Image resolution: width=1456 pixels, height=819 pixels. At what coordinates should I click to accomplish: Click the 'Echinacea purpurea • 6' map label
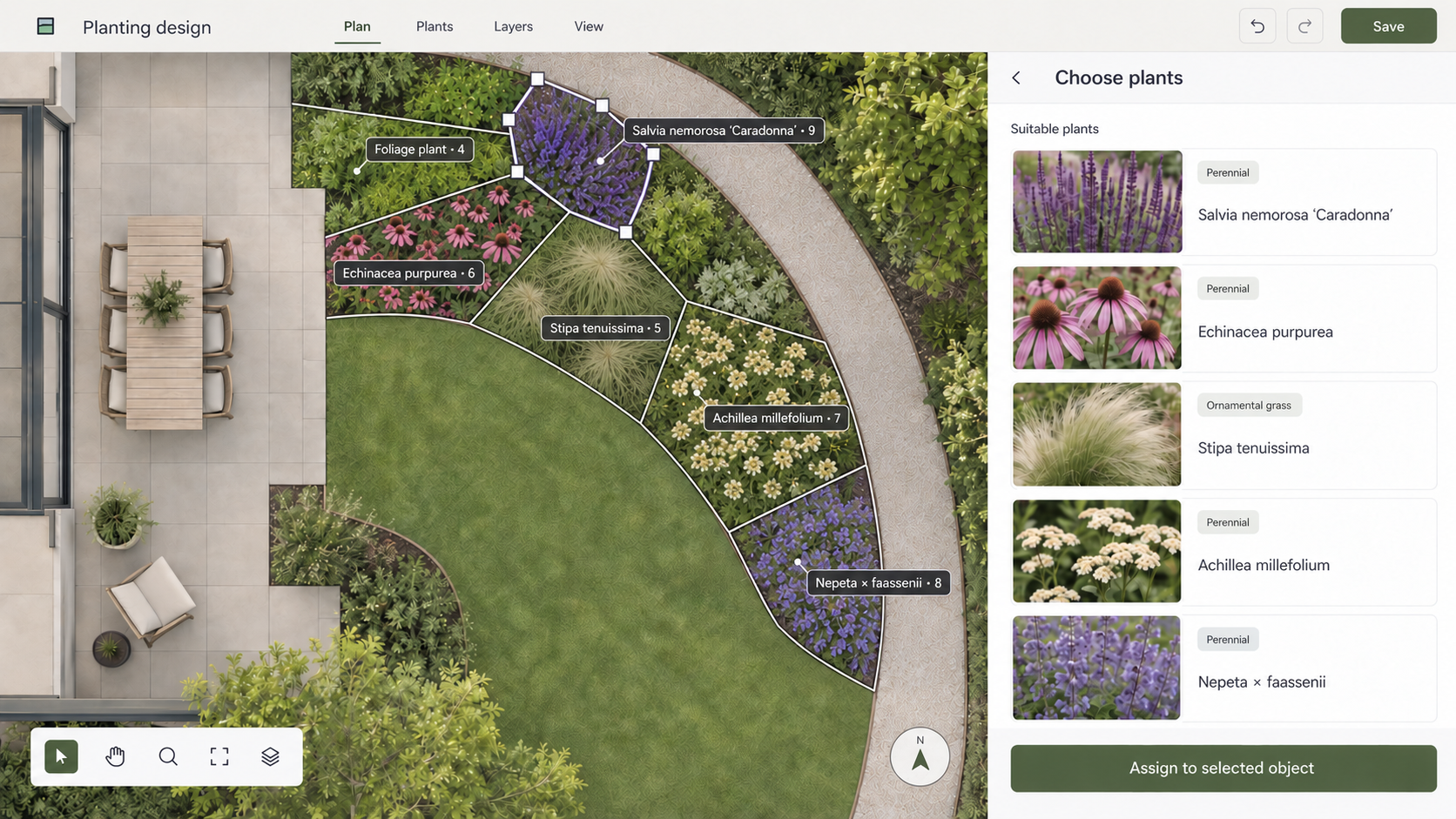point(408,273)
